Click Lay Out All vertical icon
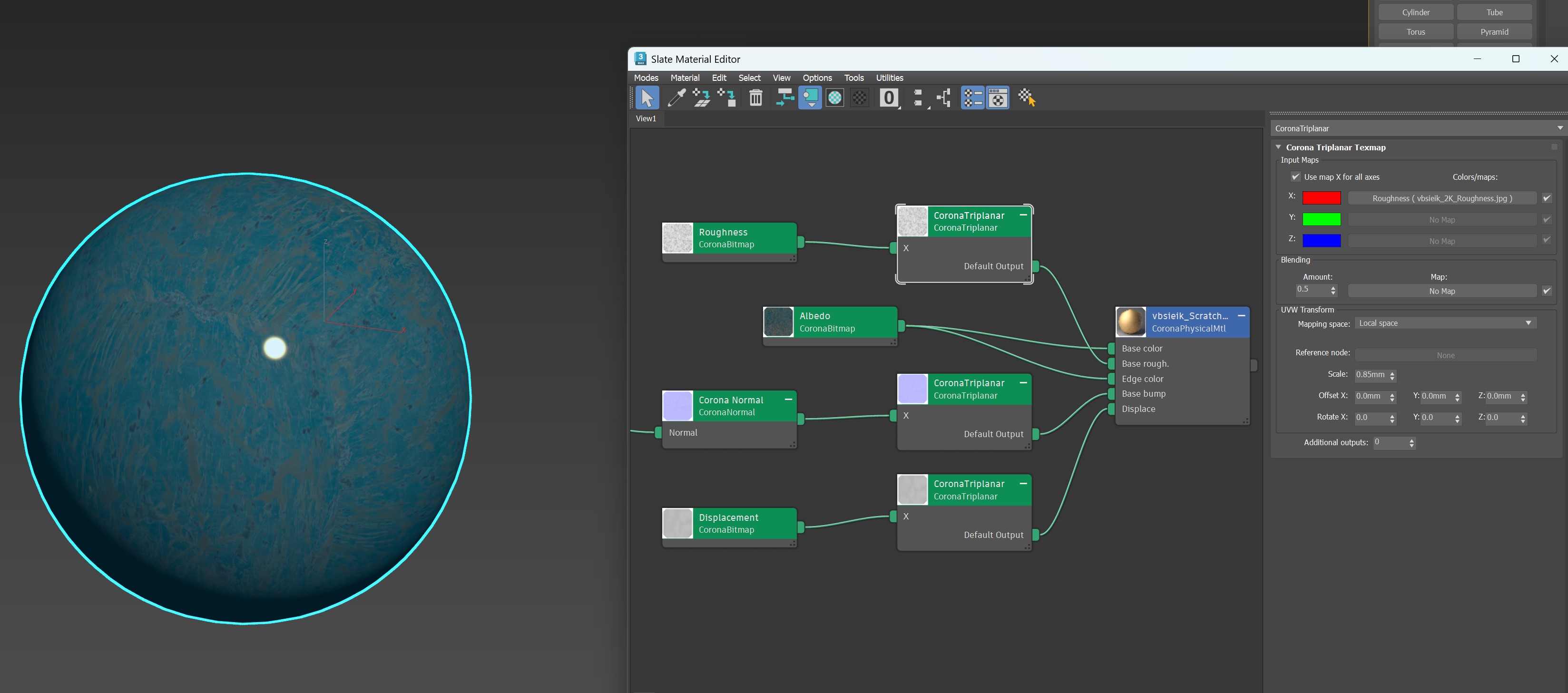Screen dimensions: 1568x693 click(918, 98)
